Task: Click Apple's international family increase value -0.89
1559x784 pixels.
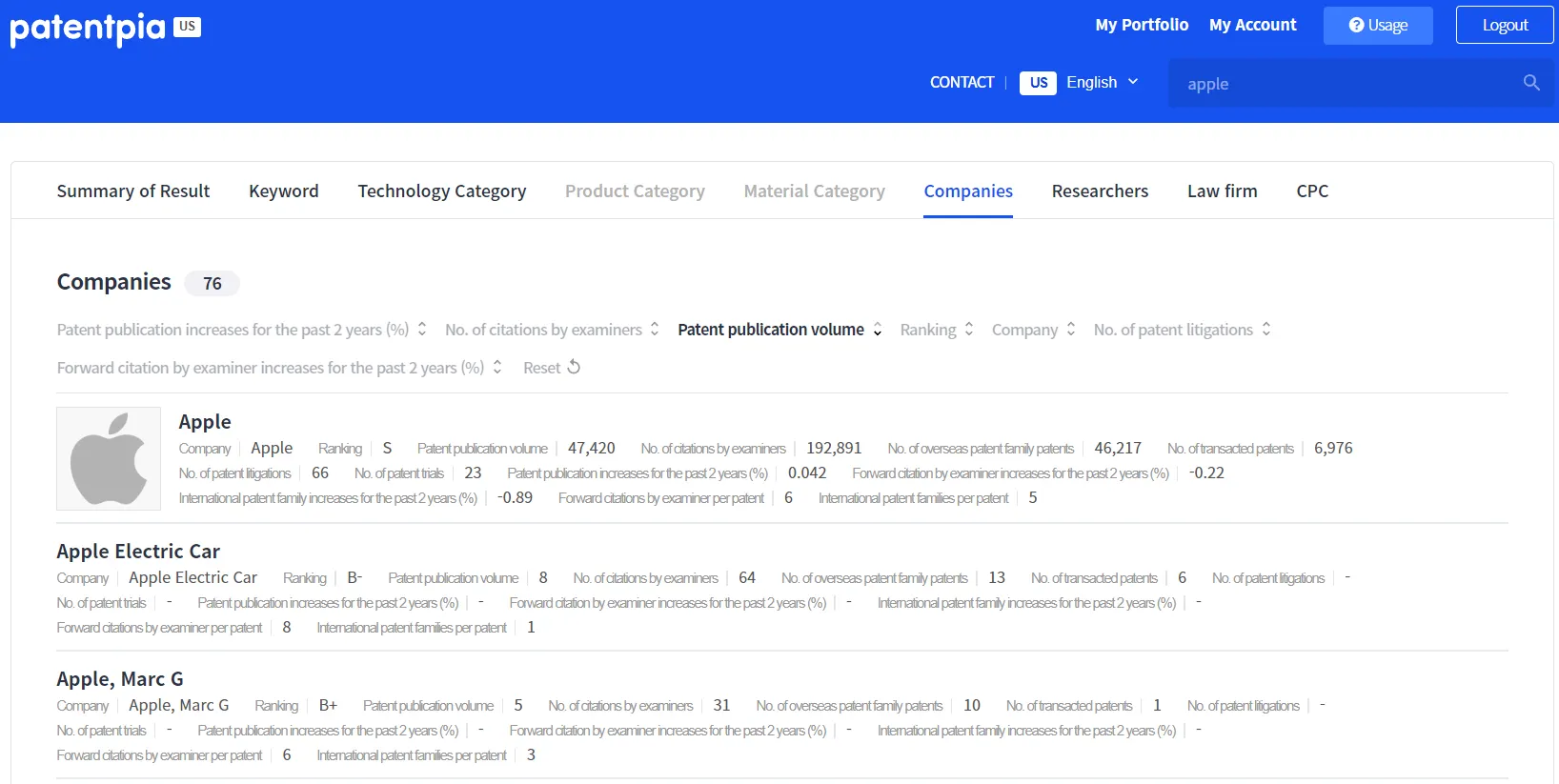Action: pyautogui.click(x=515, y=498)
